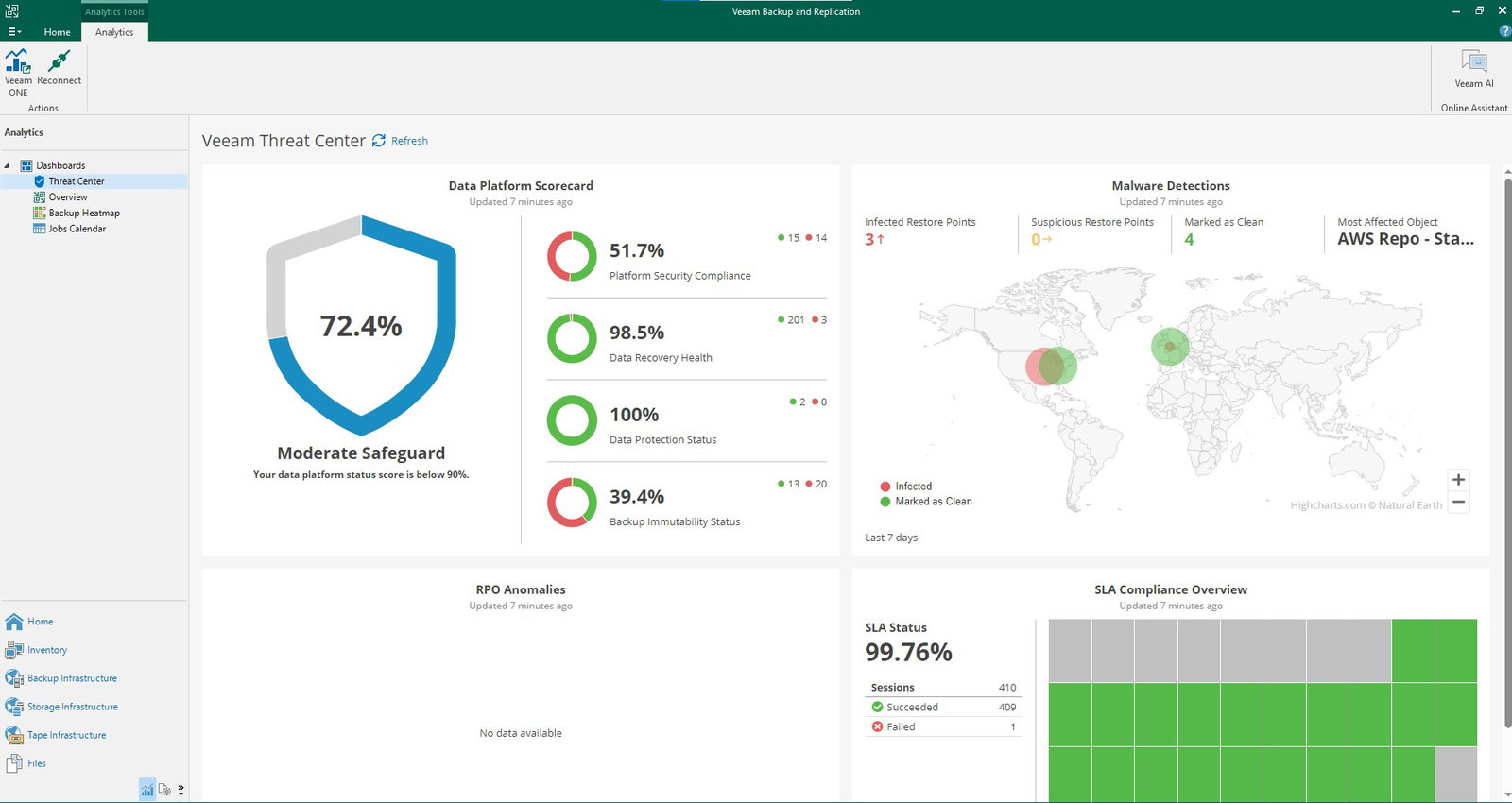Switch to the Home ribbon tab
The height and width of the screenshot is (803, 1512).
(57, 32)
